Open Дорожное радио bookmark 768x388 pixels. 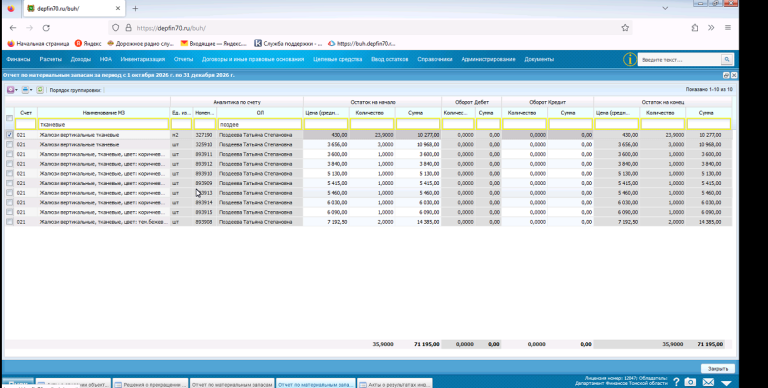(141, 44)
